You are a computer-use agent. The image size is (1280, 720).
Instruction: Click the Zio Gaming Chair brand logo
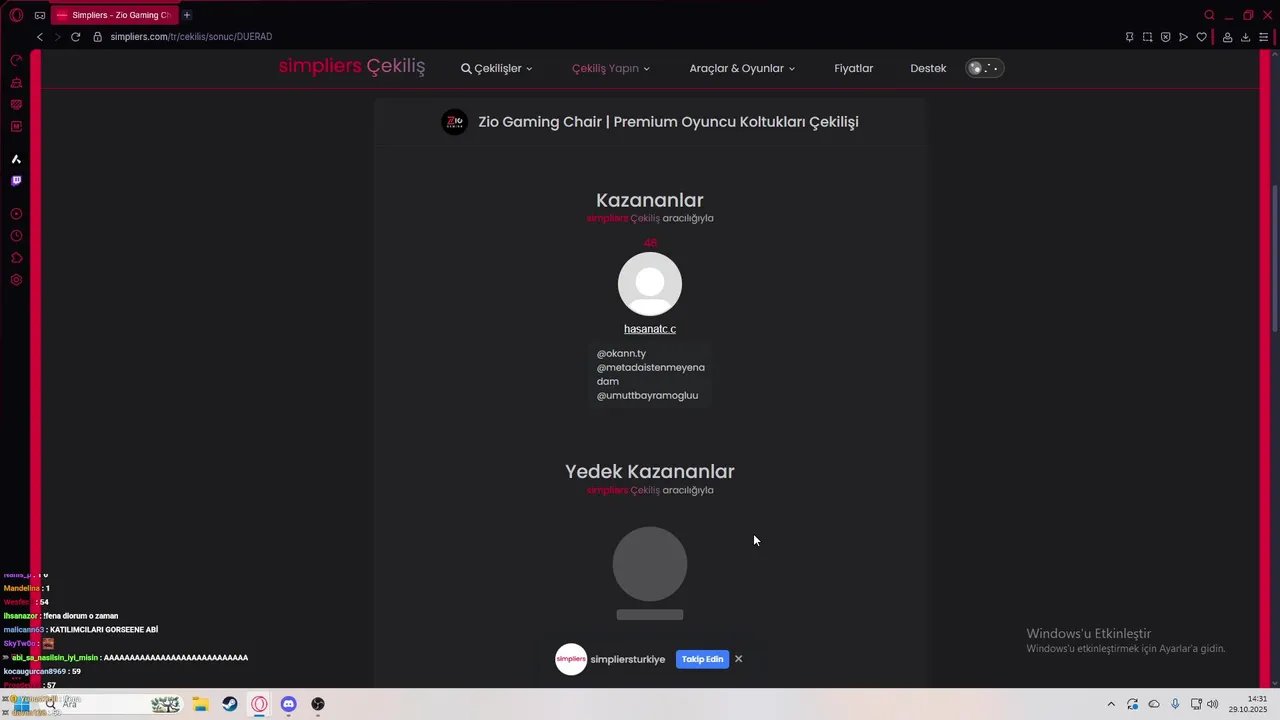455,122
